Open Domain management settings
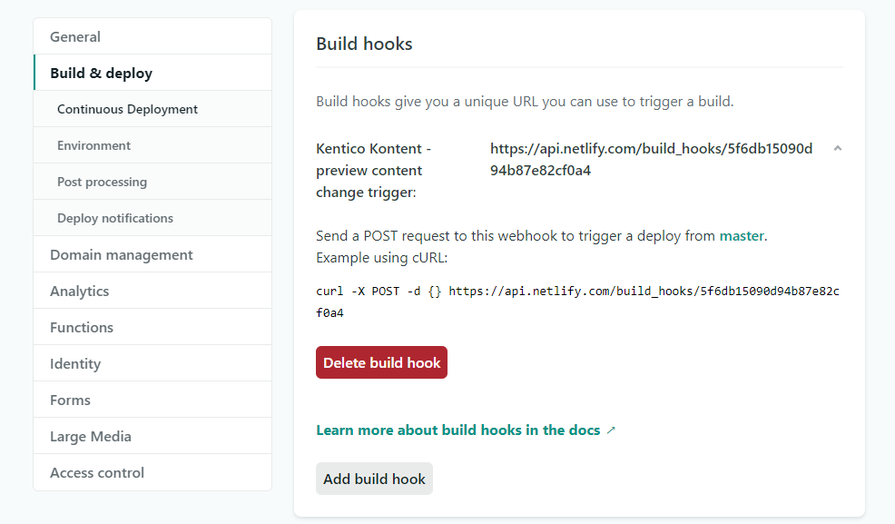895x524 pixels. point(121,255)
